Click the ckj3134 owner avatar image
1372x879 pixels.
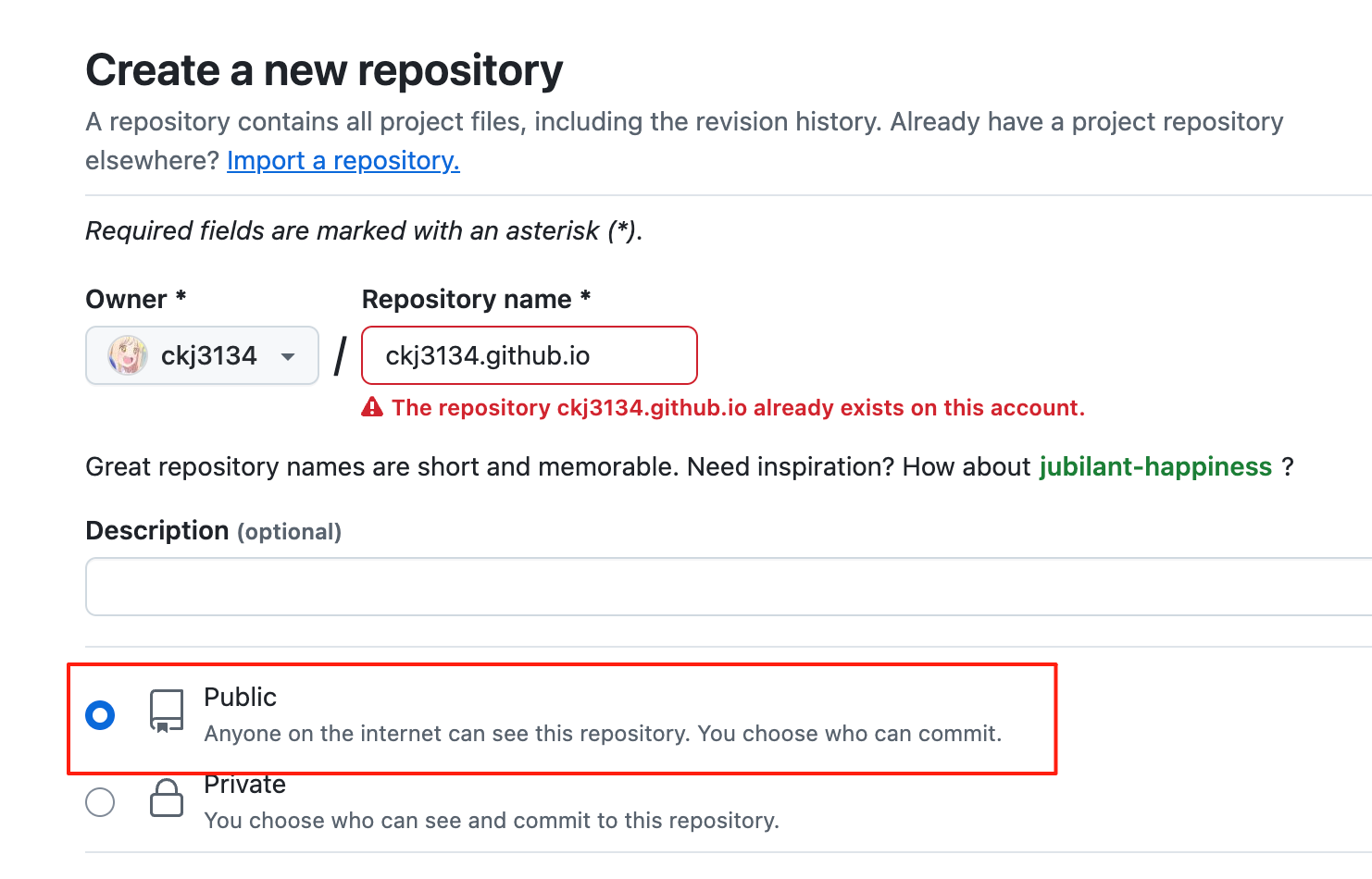(x=128, y=355)
